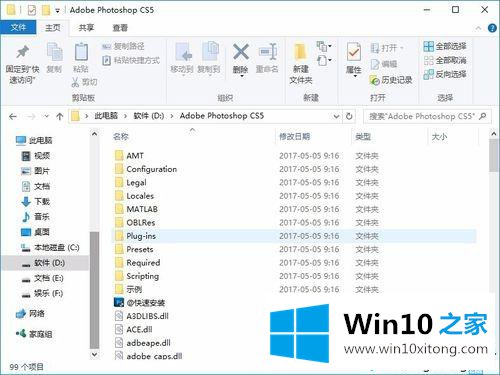
Task: Switch to the 查看 ribbon tab
Action: pos(120,28)
